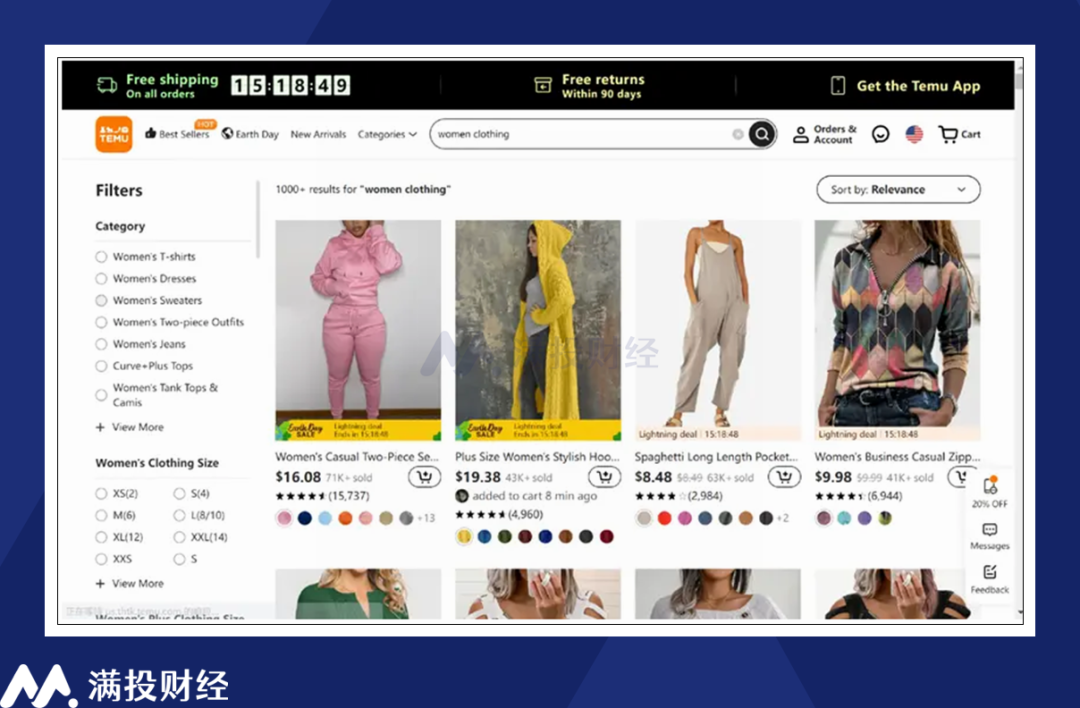This screenshot has height=708, width=1080.
Task: Open the Plus Size Women's Stylish Hoo... title
Action: click(x=537, y=457)
